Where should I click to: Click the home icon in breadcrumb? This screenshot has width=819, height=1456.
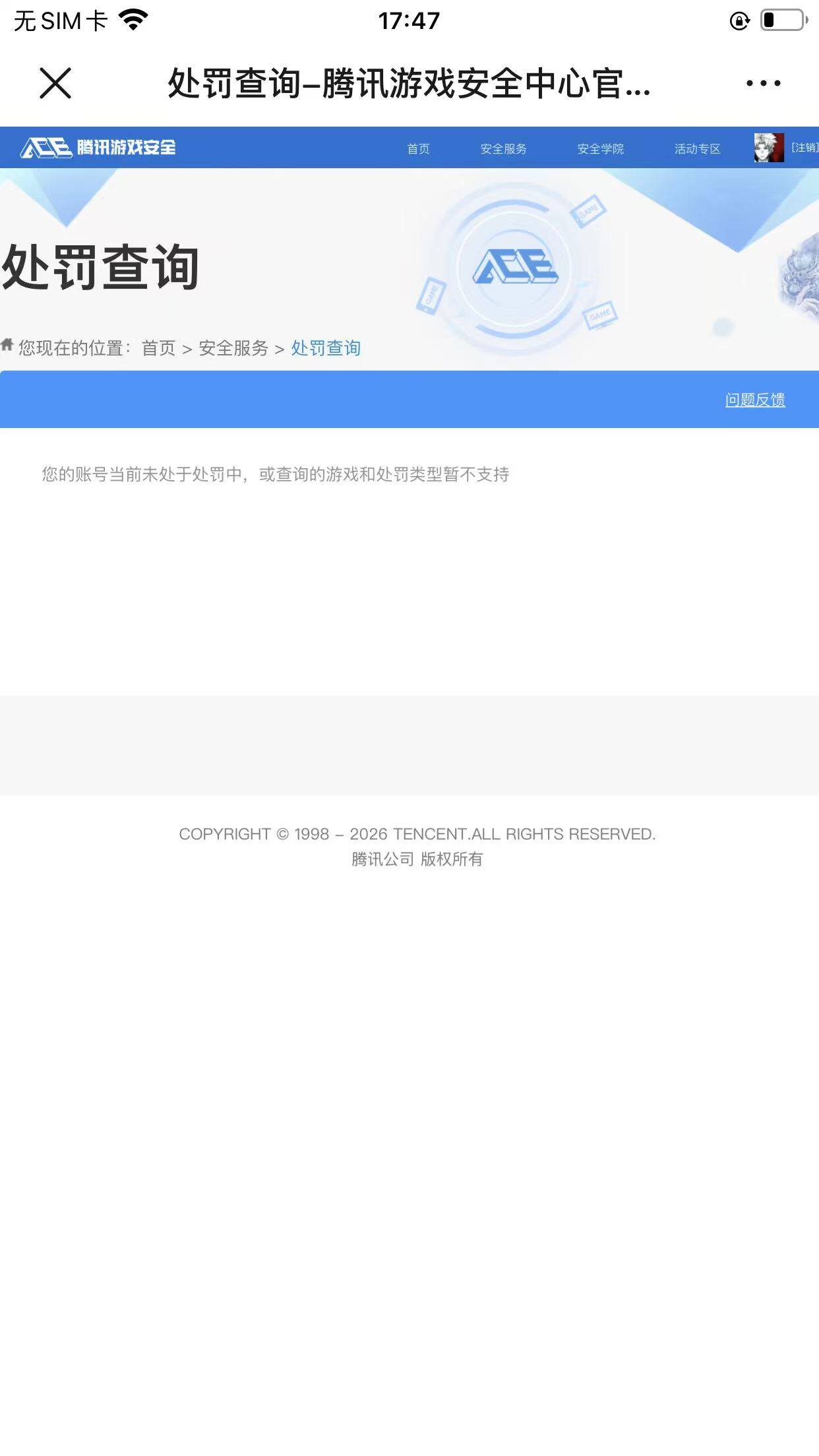[x=7, y=344]
